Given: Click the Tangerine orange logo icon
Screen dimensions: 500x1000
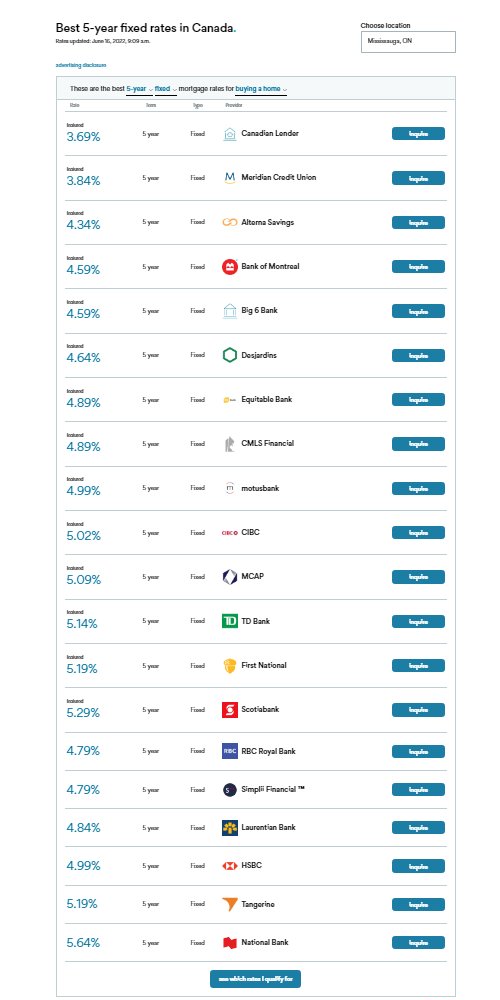Looking at the screenshot, I should 230,904.
